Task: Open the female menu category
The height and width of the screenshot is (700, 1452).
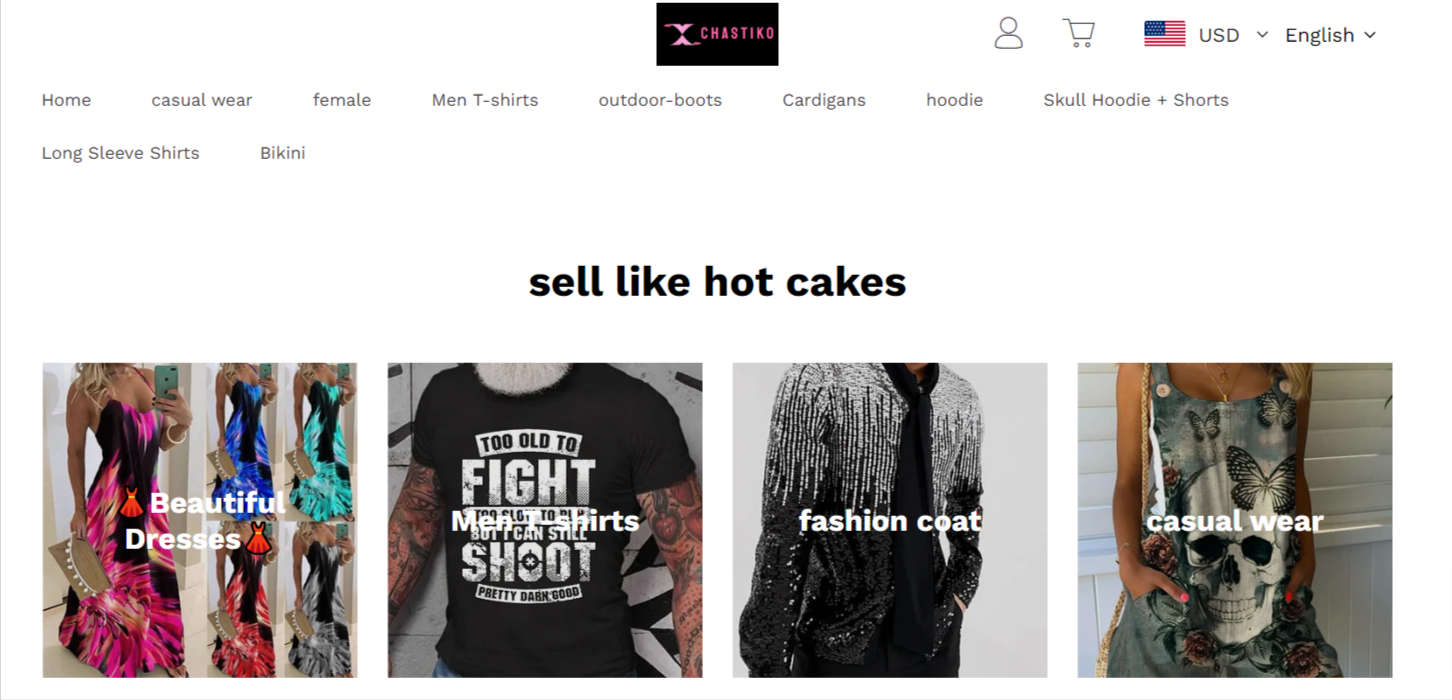Action: [x=342, y=100]
